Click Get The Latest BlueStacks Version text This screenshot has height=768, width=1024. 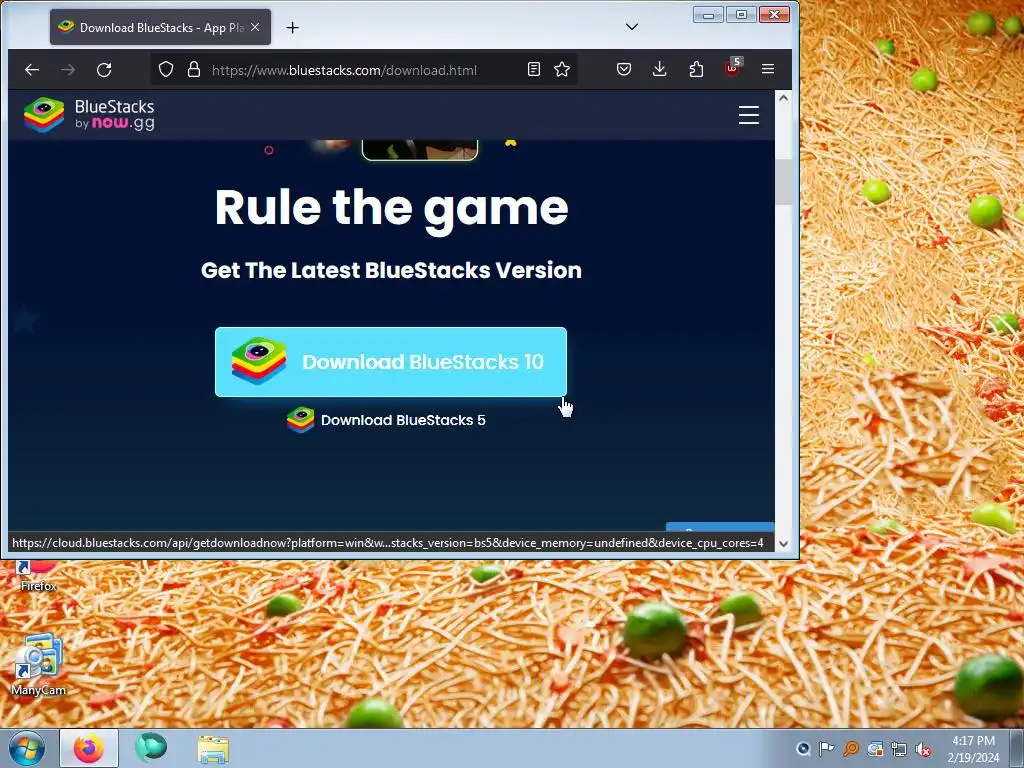click(391, 270)
